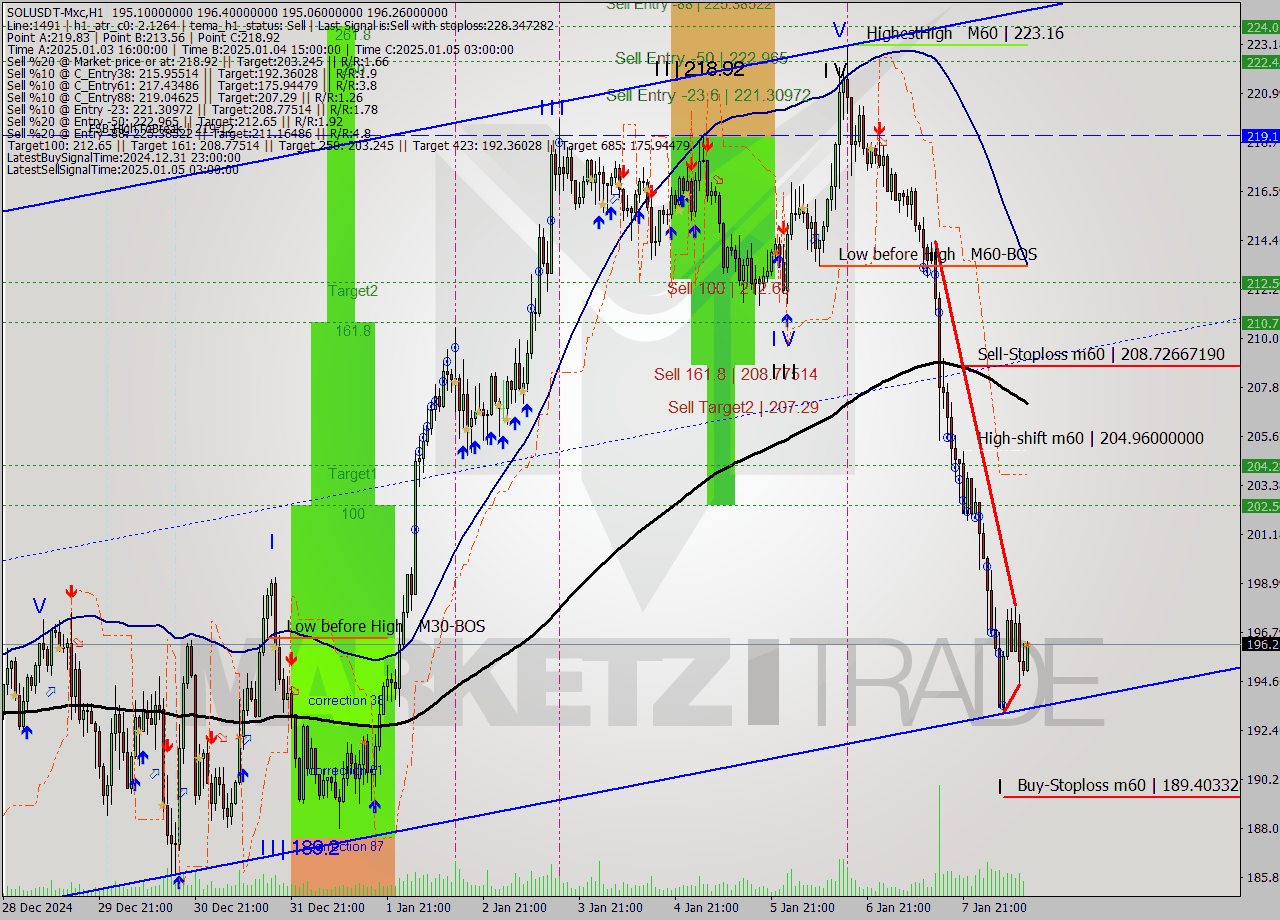Click the Sell 161.8 | 208.77514 label
The image size is (1280, 920).
pyautogui.click(x=735, y=374)
